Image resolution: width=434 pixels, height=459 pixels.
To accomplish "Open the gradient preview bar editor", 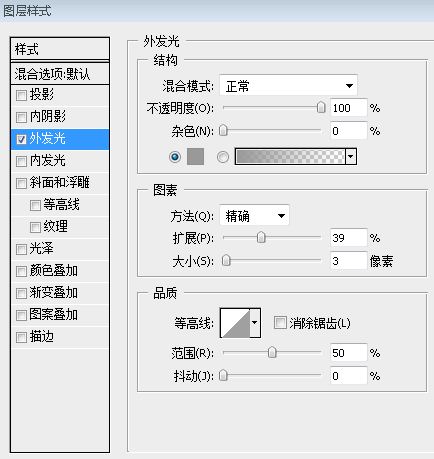I will coord(290,156).
